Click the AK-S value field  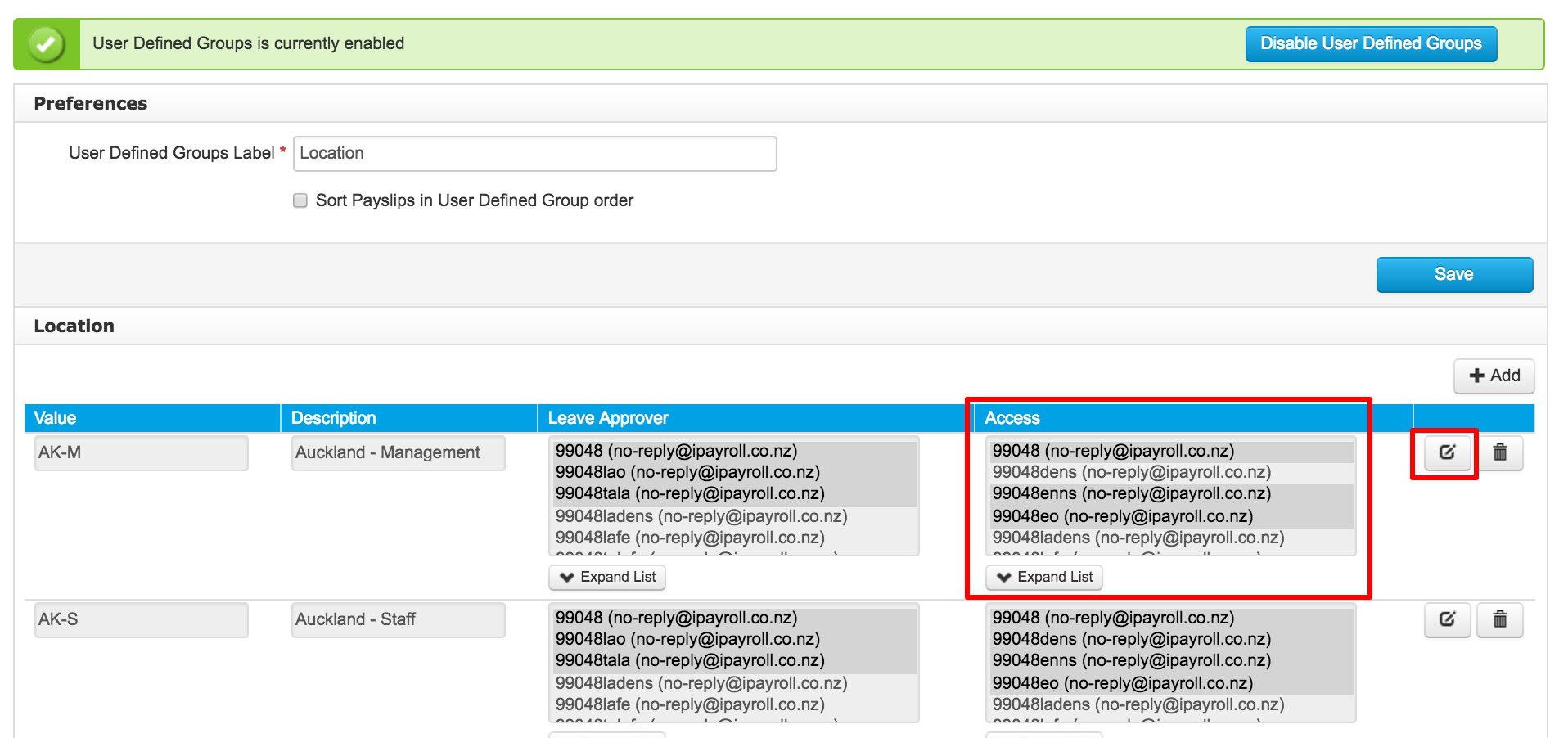click(142, 620)
